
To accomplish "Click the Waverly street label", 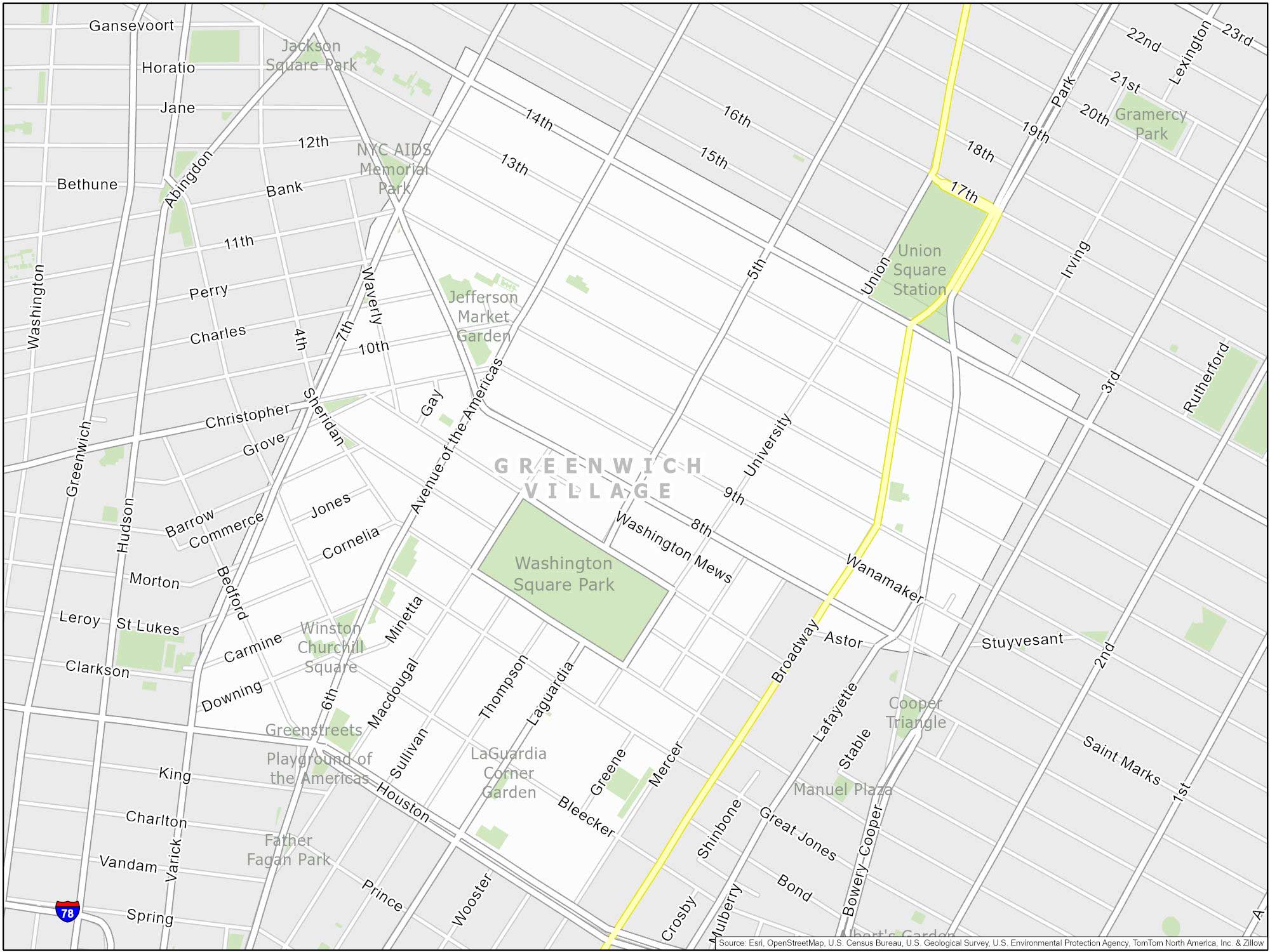I will (x=372, y=295).
